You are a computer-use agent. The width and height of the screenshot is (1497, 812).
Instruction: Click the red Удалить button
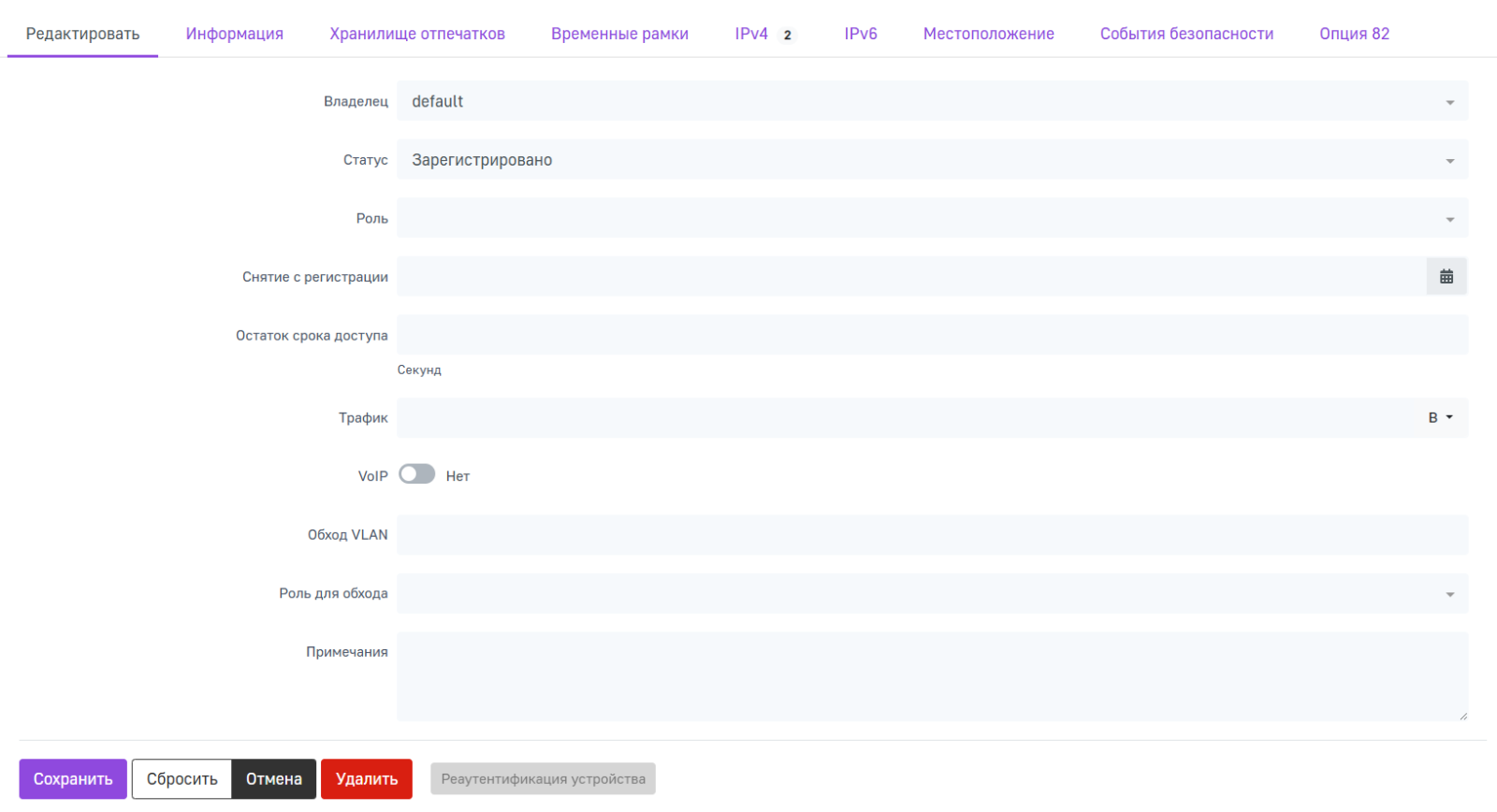[x=367, y=779]
